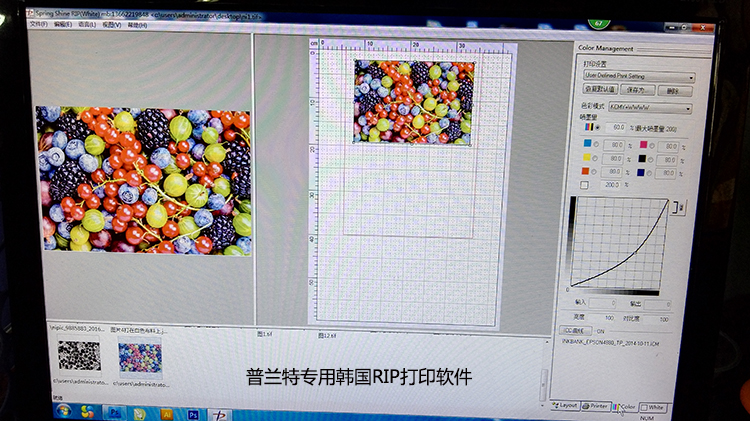Click the green 67 badge at top
Screen dimensions: 750x421
(598, 23)
